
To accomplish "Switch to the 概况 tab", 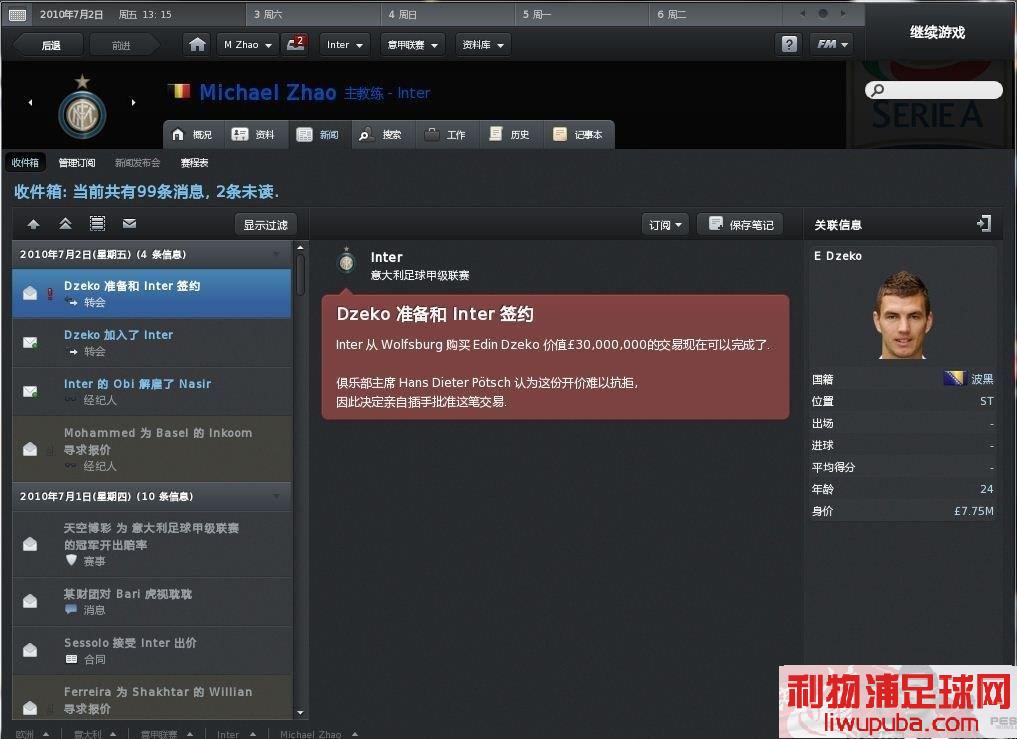I will click(193, 134).
